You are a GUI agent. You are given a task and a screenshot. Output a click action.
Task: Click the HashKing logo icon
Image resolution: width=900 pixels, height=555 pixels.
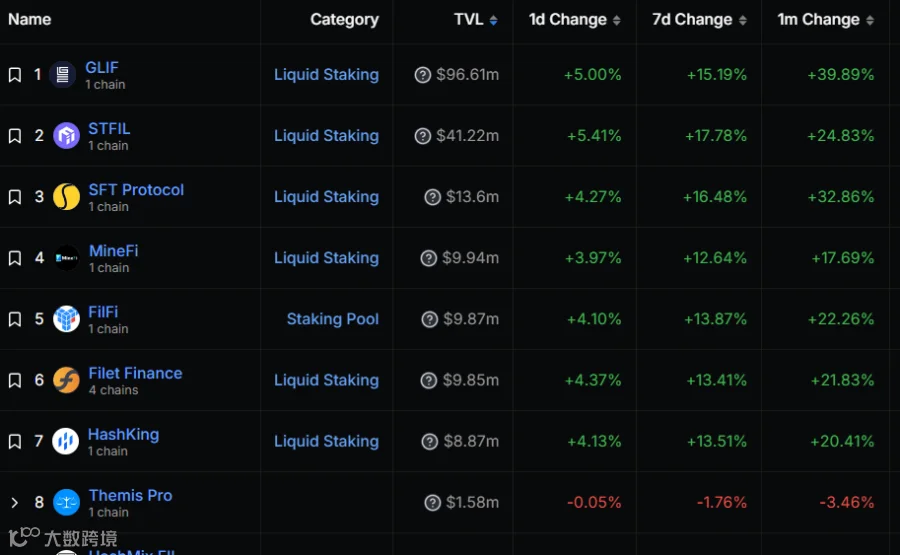pos(66,441)
